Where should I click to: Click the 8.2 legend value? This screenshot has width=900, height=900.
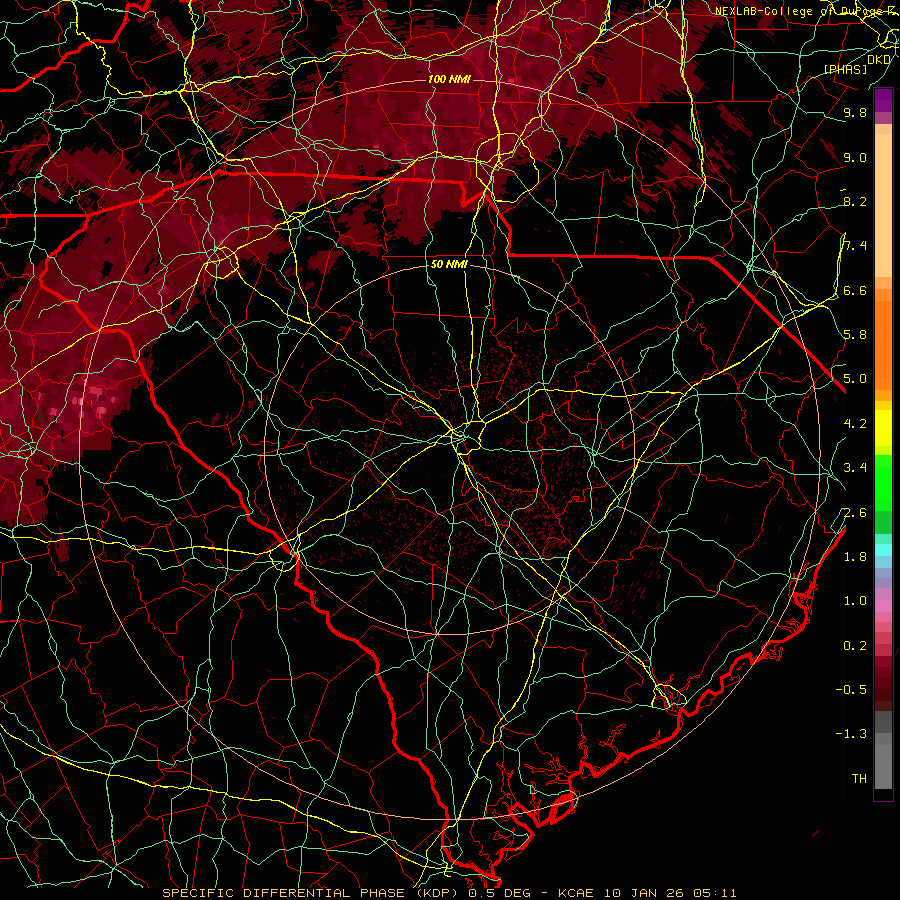[855, 202]
